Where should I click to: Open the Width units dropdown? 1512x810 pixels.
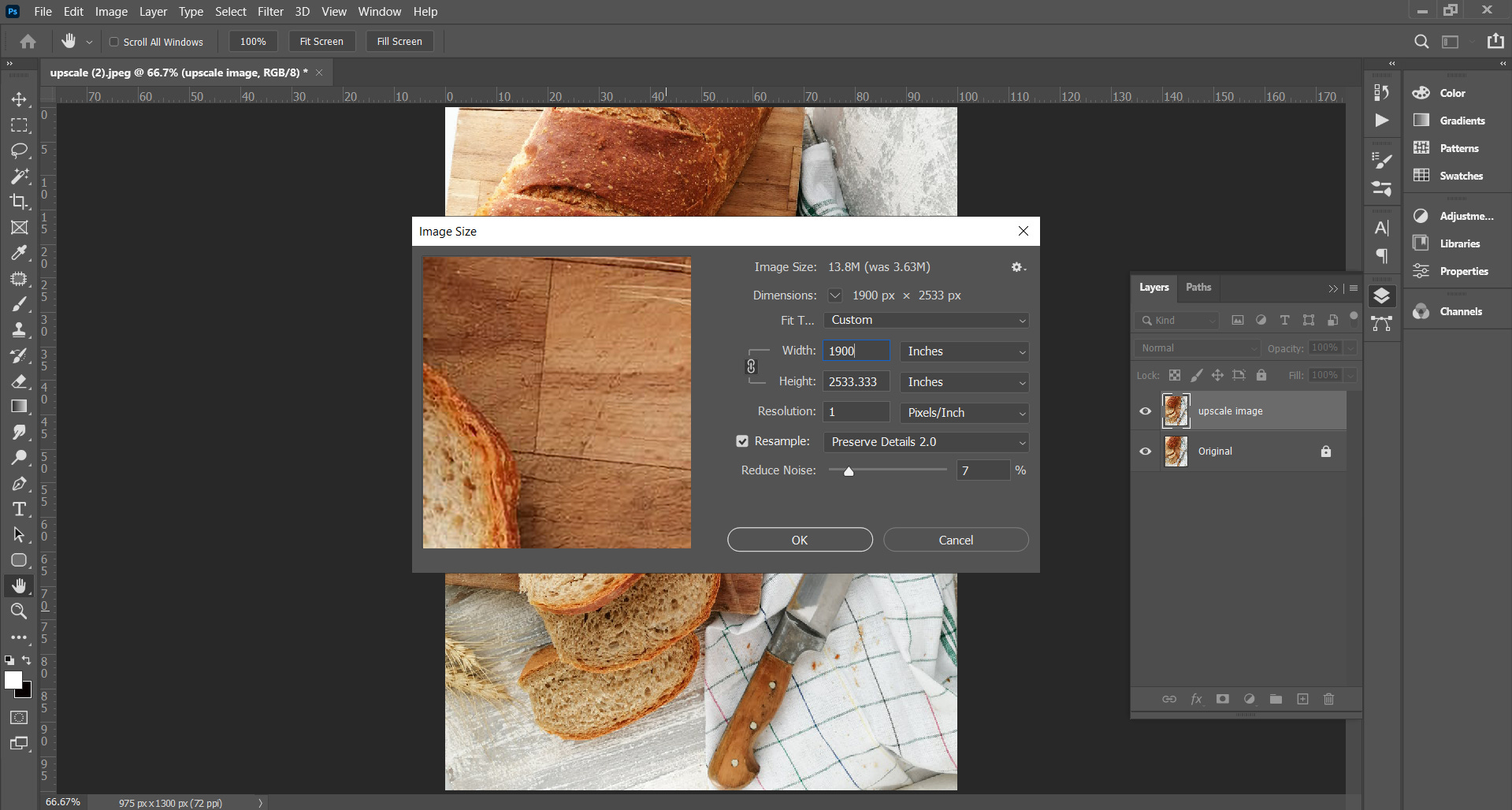pyautogui.click(x=964, y=351)
